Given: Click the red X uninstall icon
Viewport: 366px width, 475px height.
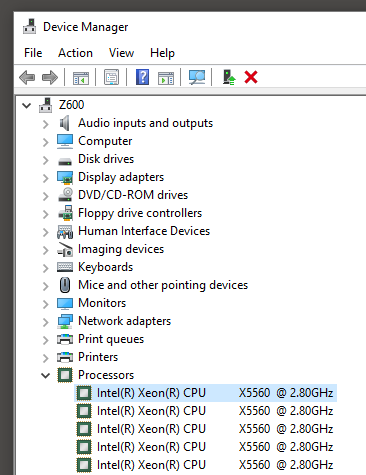Looking at the screenshot, I should (x=251, y=77).
